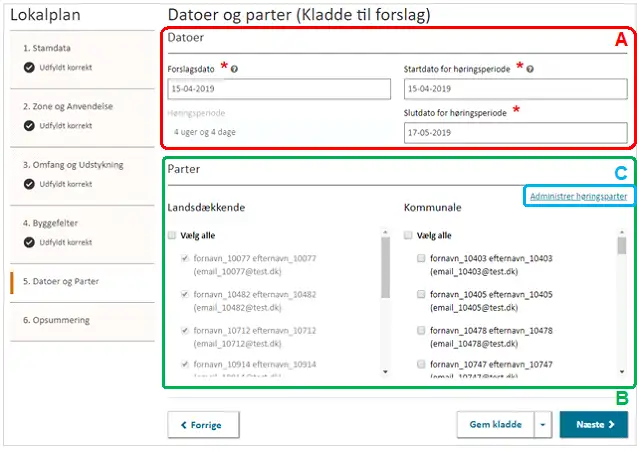Click Næste button
The height and width of the screenshot is (460, 637).
(x=593, y=425)
